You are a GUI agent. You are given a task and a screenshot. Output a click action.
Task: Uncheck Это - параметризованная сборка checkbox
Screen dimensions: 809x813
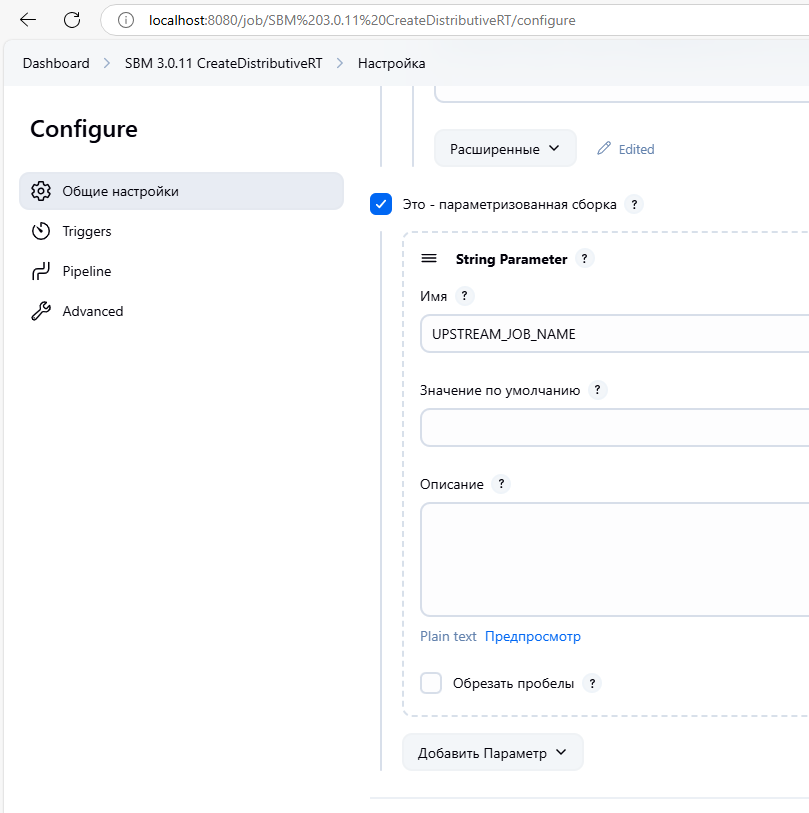381,204
